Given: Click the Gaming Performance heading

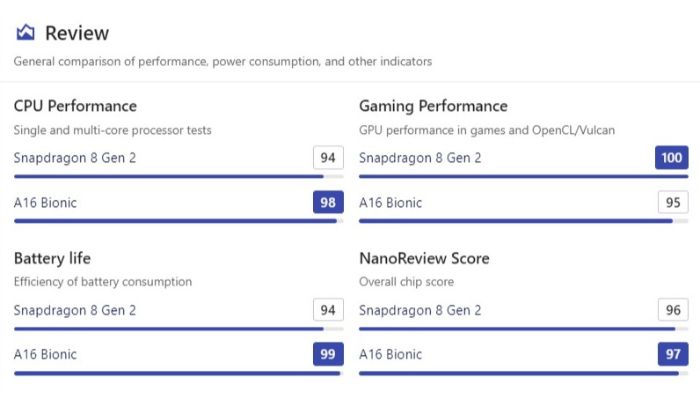Looking at the screenshot, I should (433, 106).
